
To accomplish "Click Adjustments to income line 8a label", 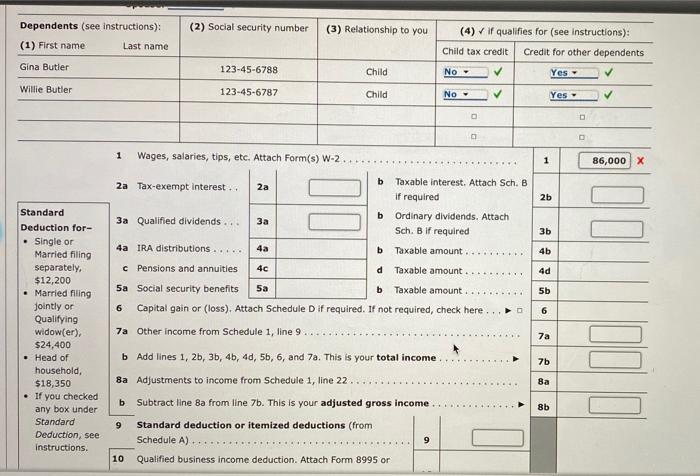I will click(x=242, y=380).
